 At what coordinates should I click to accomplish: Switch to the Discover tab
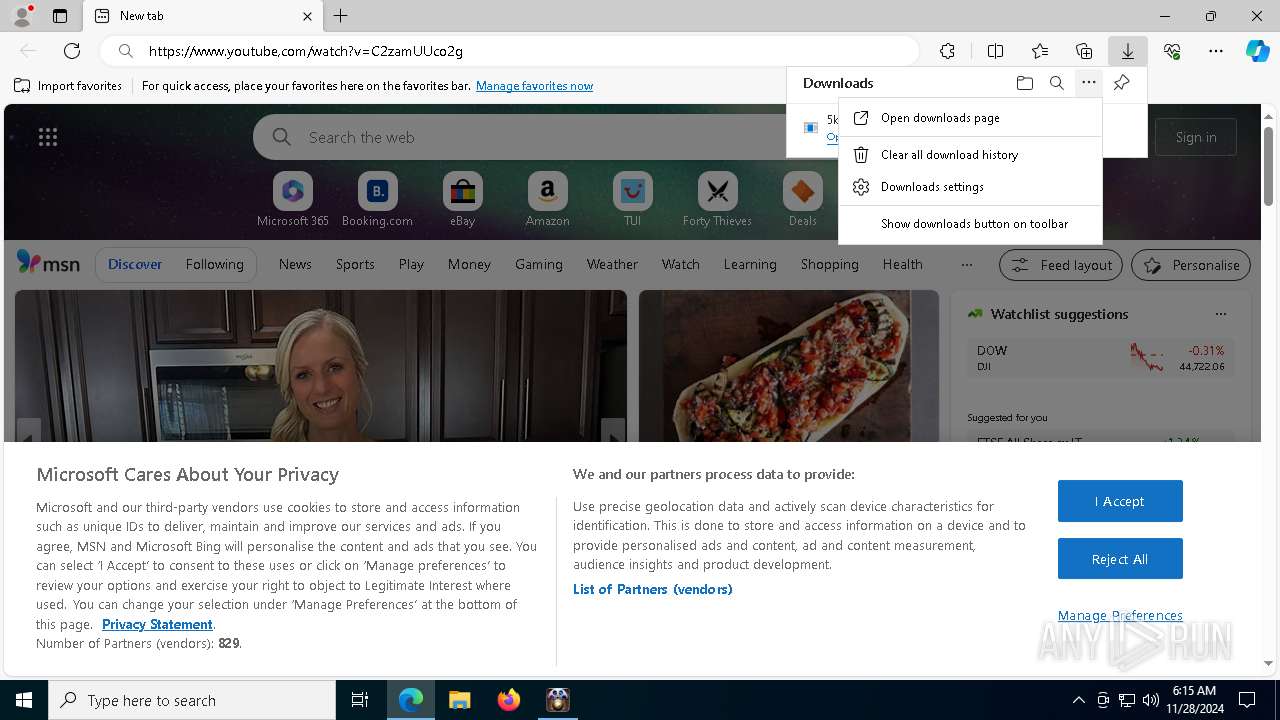point(135,264)
